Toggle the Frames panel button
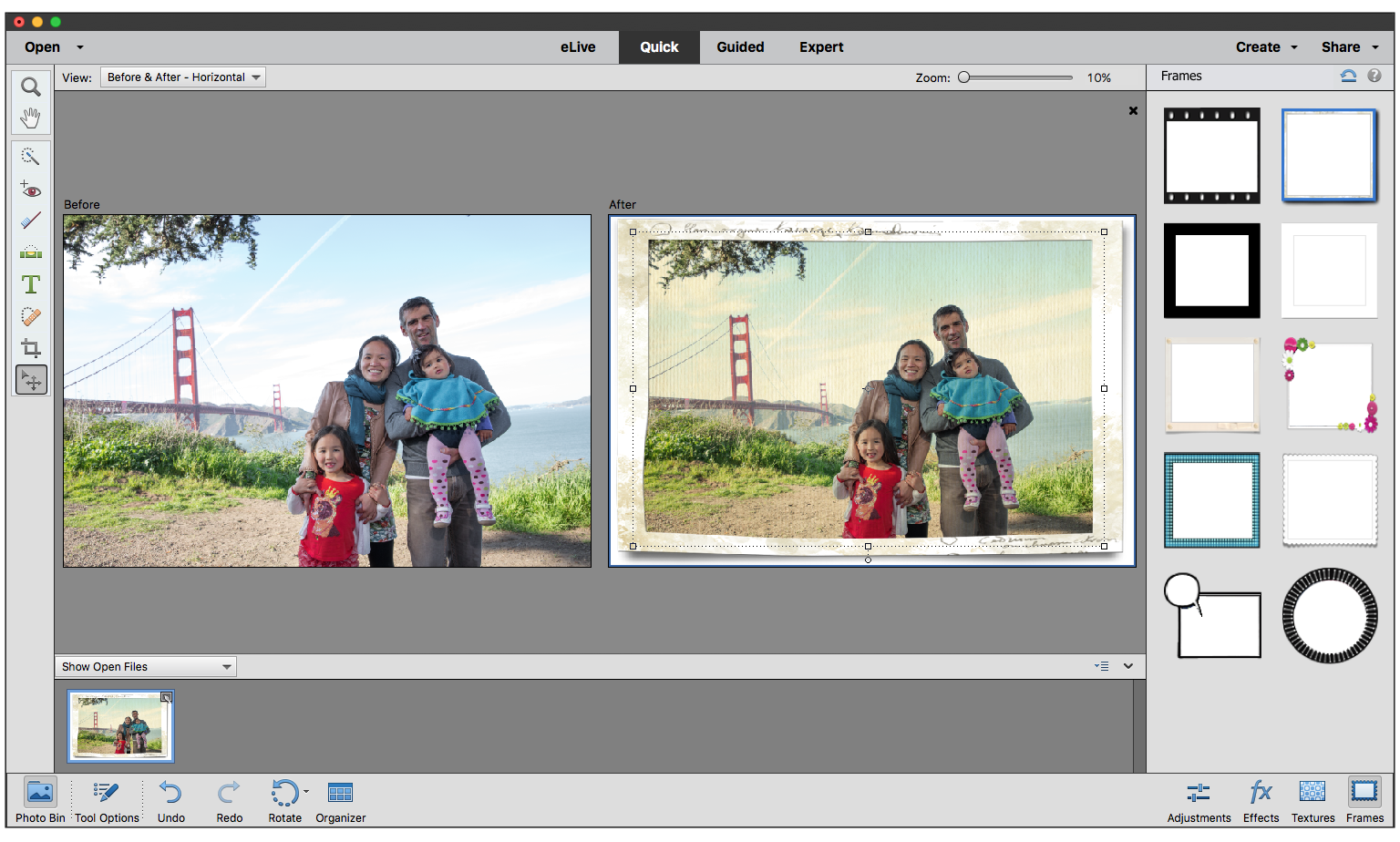 click(1364, 801)
